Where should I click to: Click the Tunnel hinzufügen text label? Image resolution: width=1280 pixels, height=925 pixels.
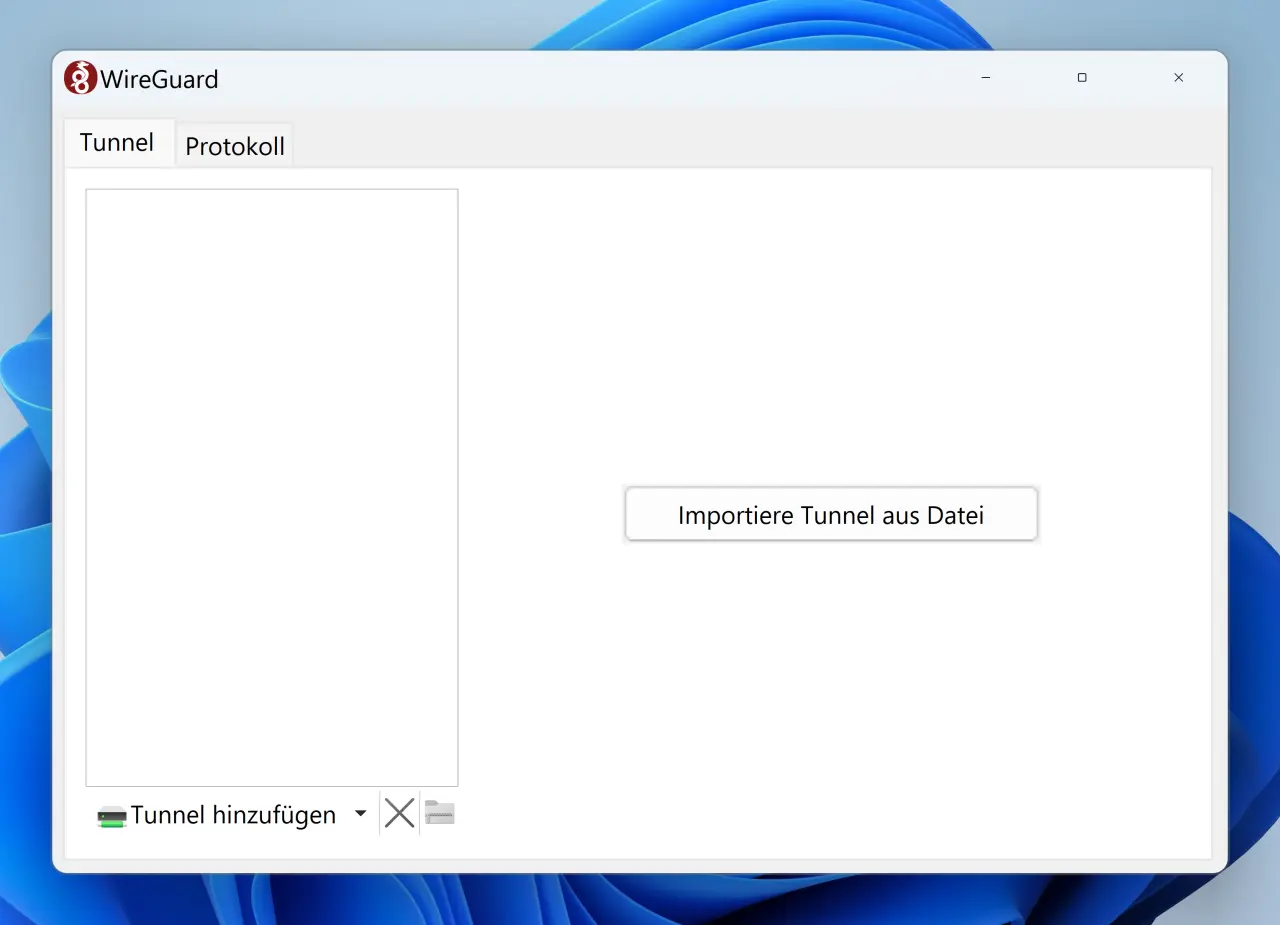point(233,815)
